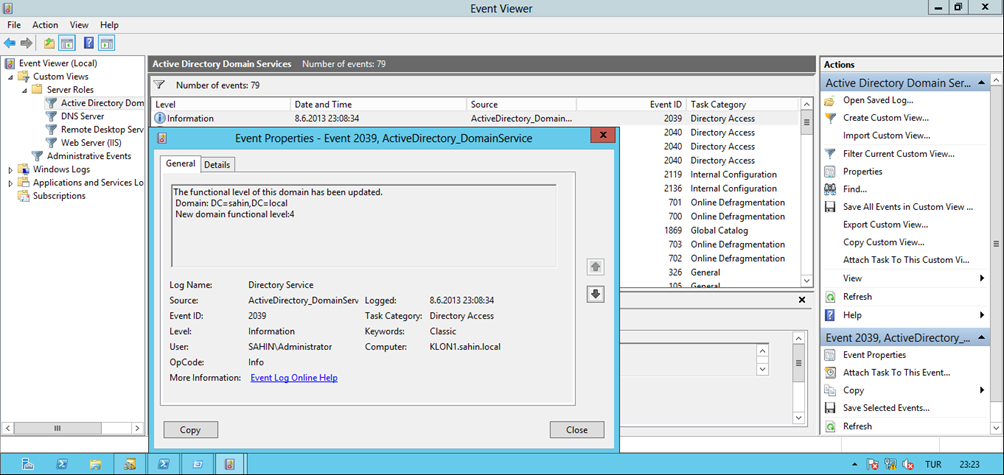Expand Applications and Services Logs node
The image size is (1004, 475).
(x=11, y=183)
